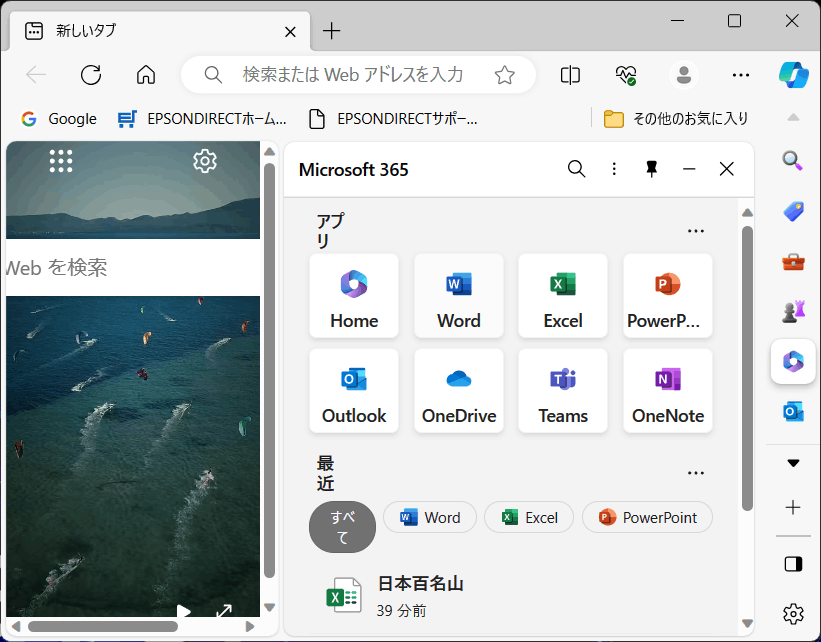Image resolution: width=821 pixels, height=642 pixels.
Task: Play the background video
Action: pos(183,611)
